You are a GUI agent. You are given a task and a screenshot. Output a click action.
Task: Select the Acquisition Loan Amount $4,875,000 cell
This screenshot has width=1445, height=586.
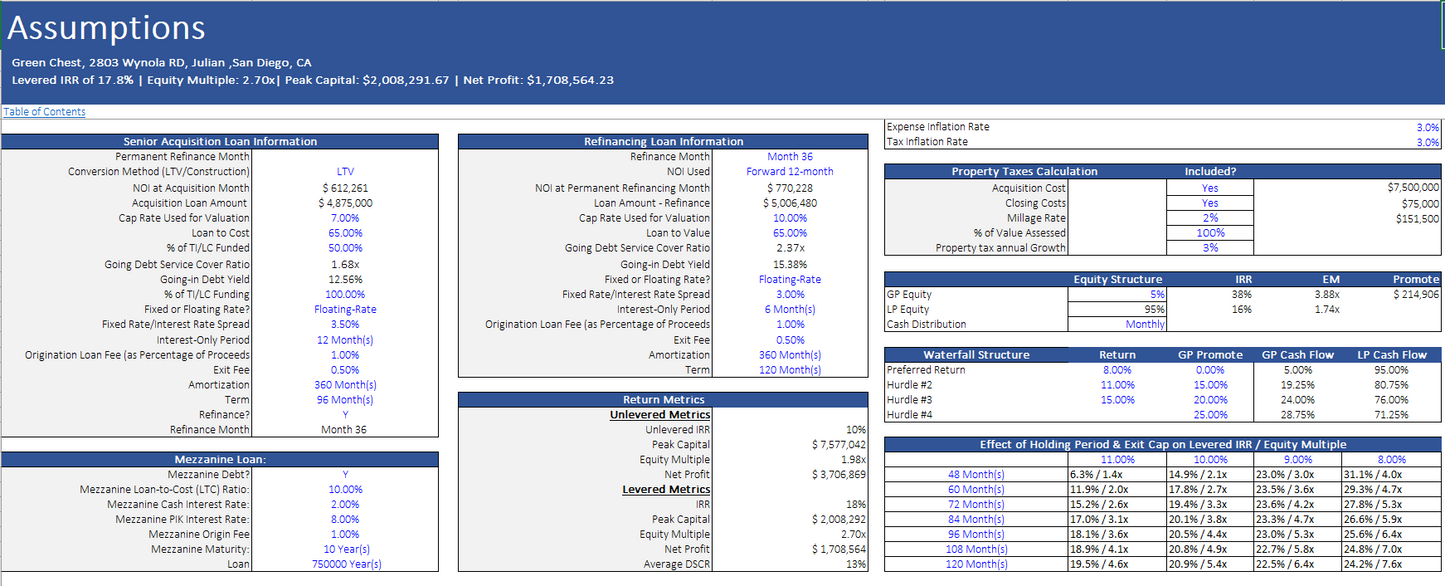click(345, 203)
